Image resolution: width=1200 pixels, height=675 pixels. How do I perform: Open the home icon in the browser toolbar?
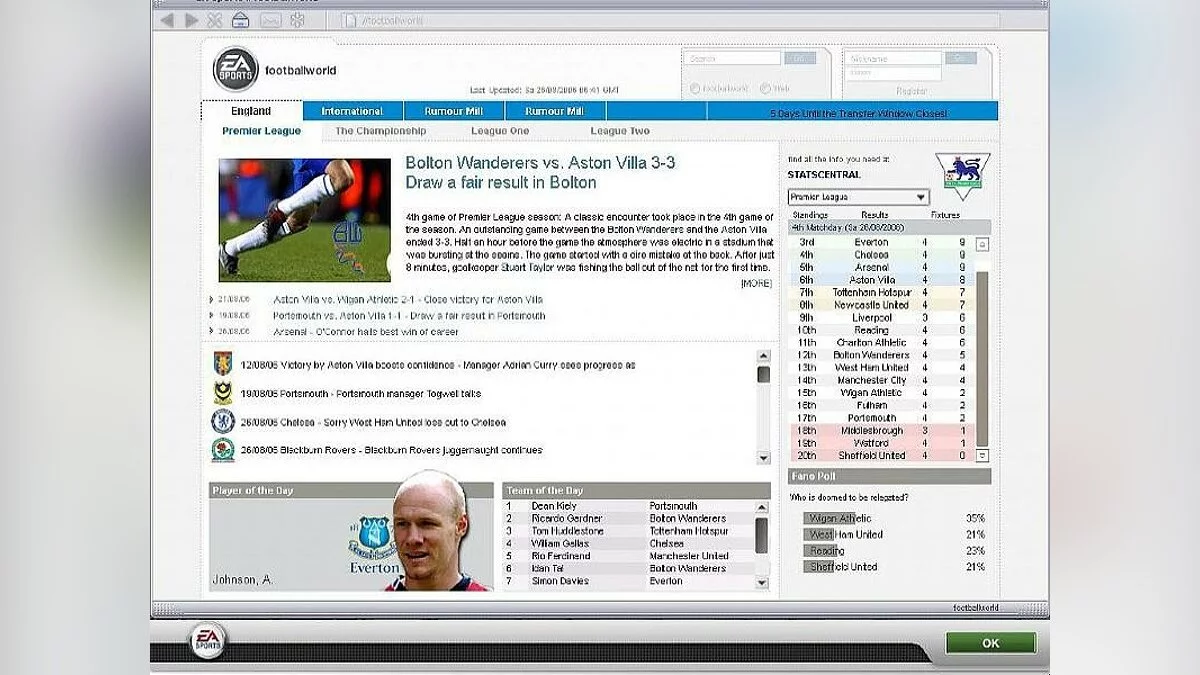[x=241, y=20]
